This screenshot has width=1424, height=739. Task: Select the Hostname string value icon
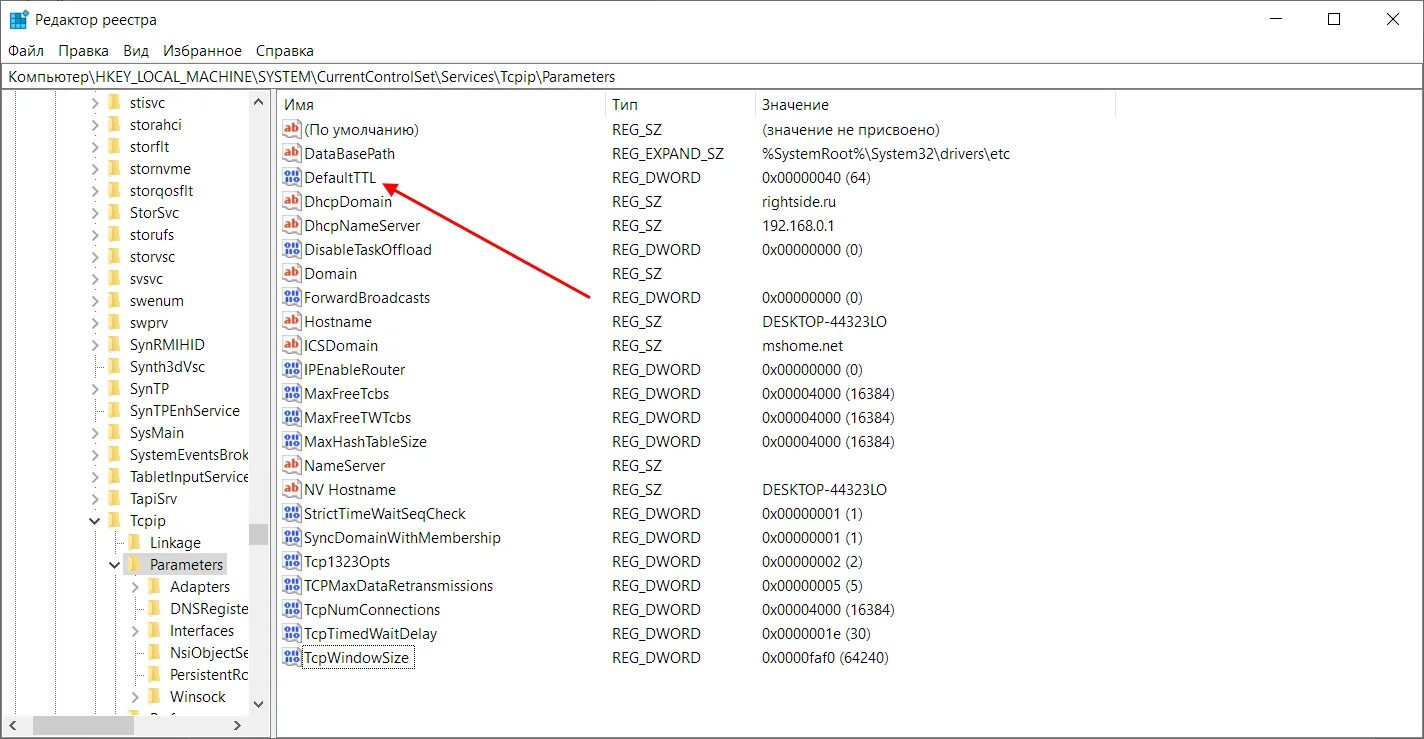292,322
